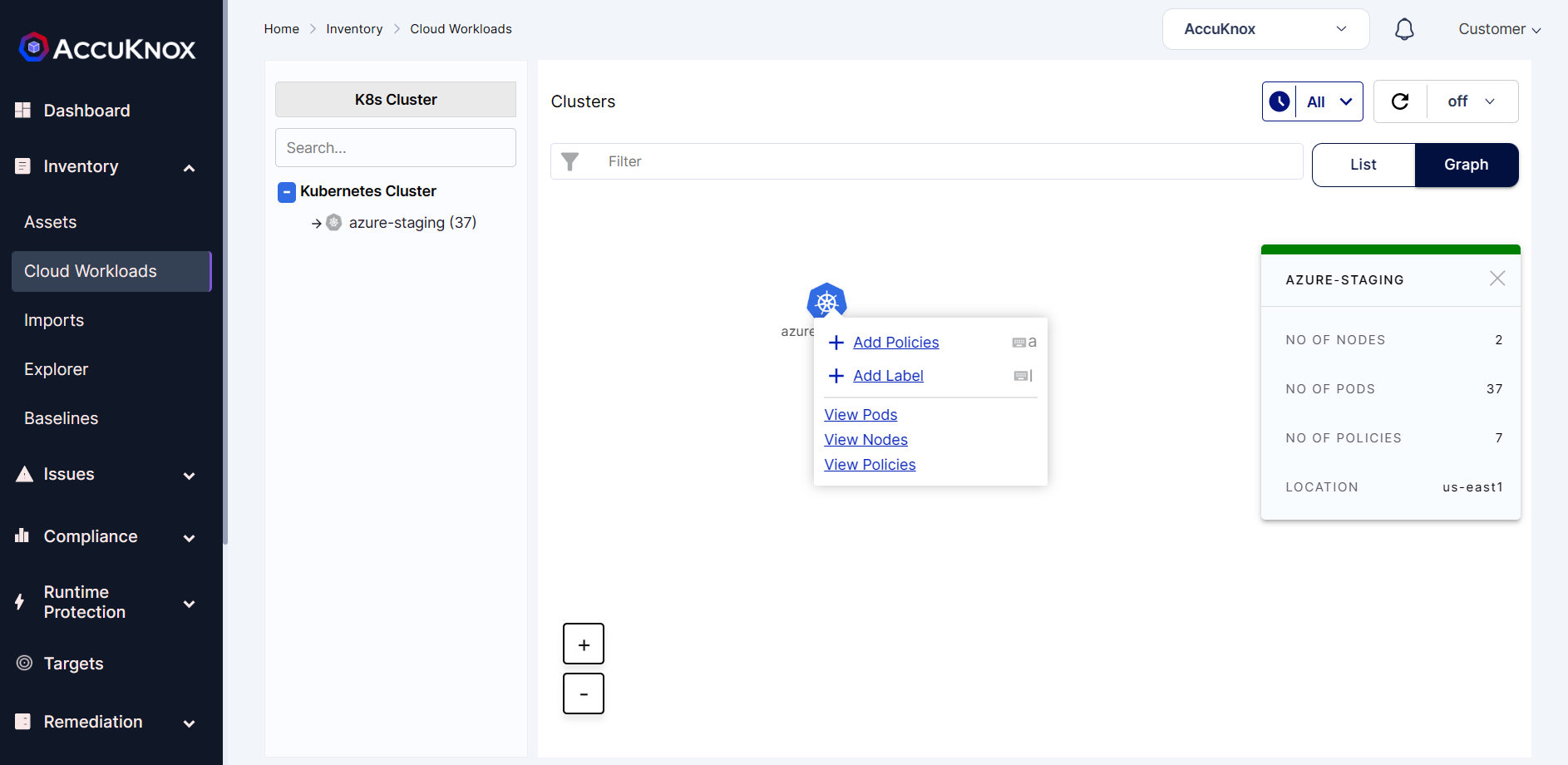Click the K8s Cluster button
This screenshot has height=765, width=1568.
coord(396,99)
